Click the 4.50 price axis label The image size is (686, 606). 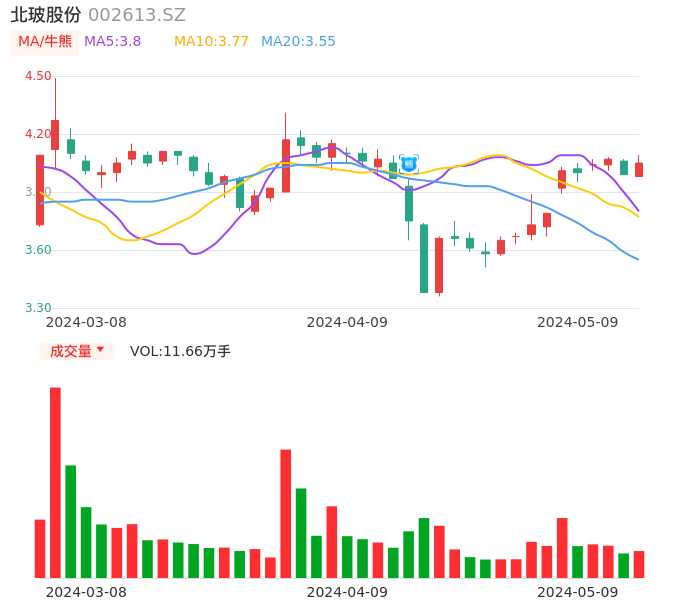(38, 76)
